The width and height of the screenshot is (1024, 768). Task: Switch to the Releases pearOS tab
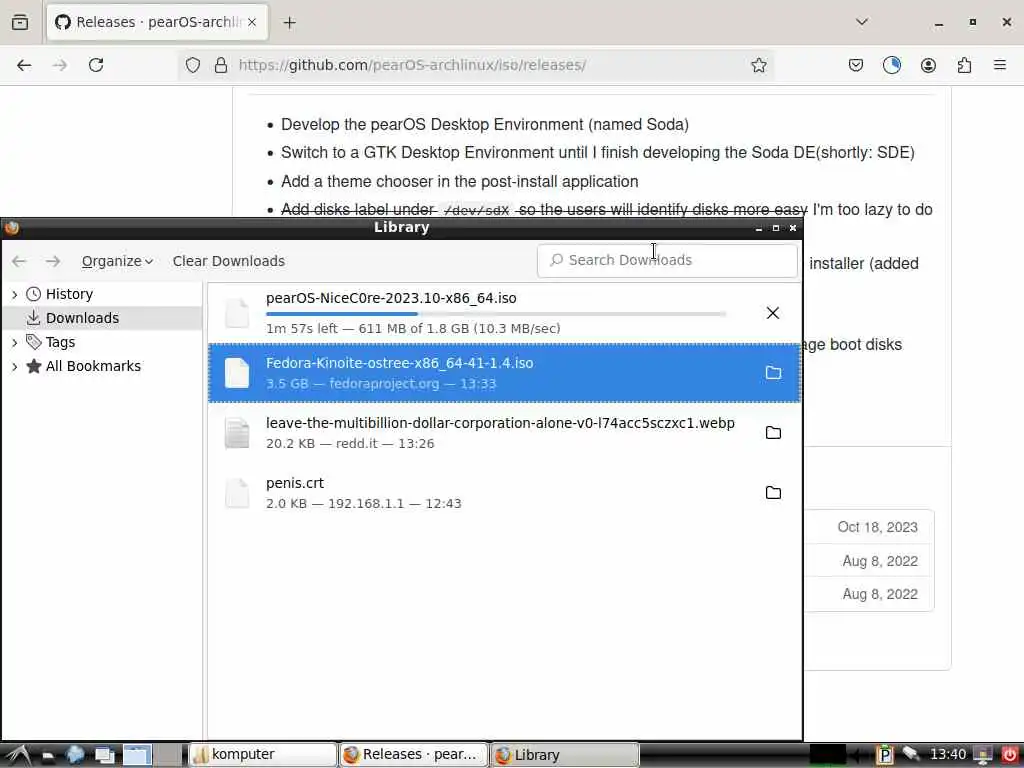click(x=157, y=23)
